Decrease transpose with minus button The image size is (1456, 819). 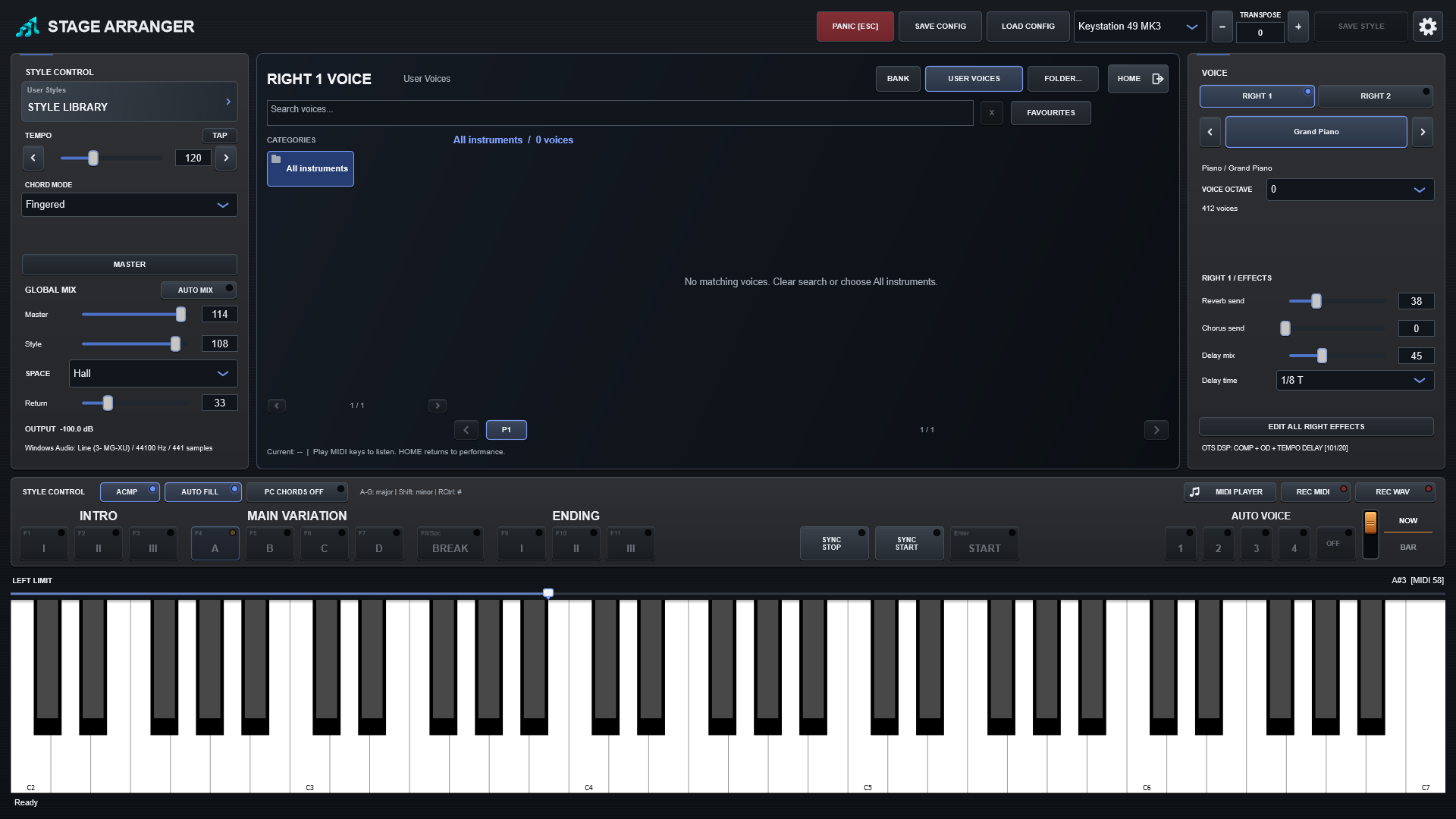pyautogui.click(x=1222, y=27)
